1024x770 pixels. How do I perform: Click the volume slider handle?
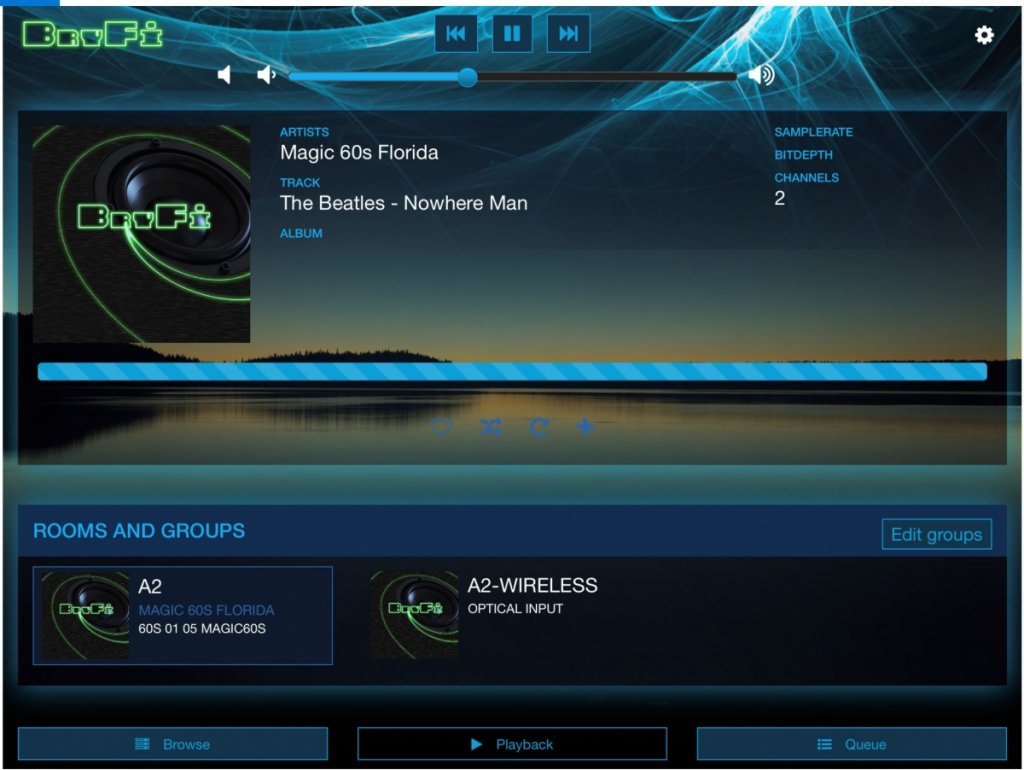point(467,77)
